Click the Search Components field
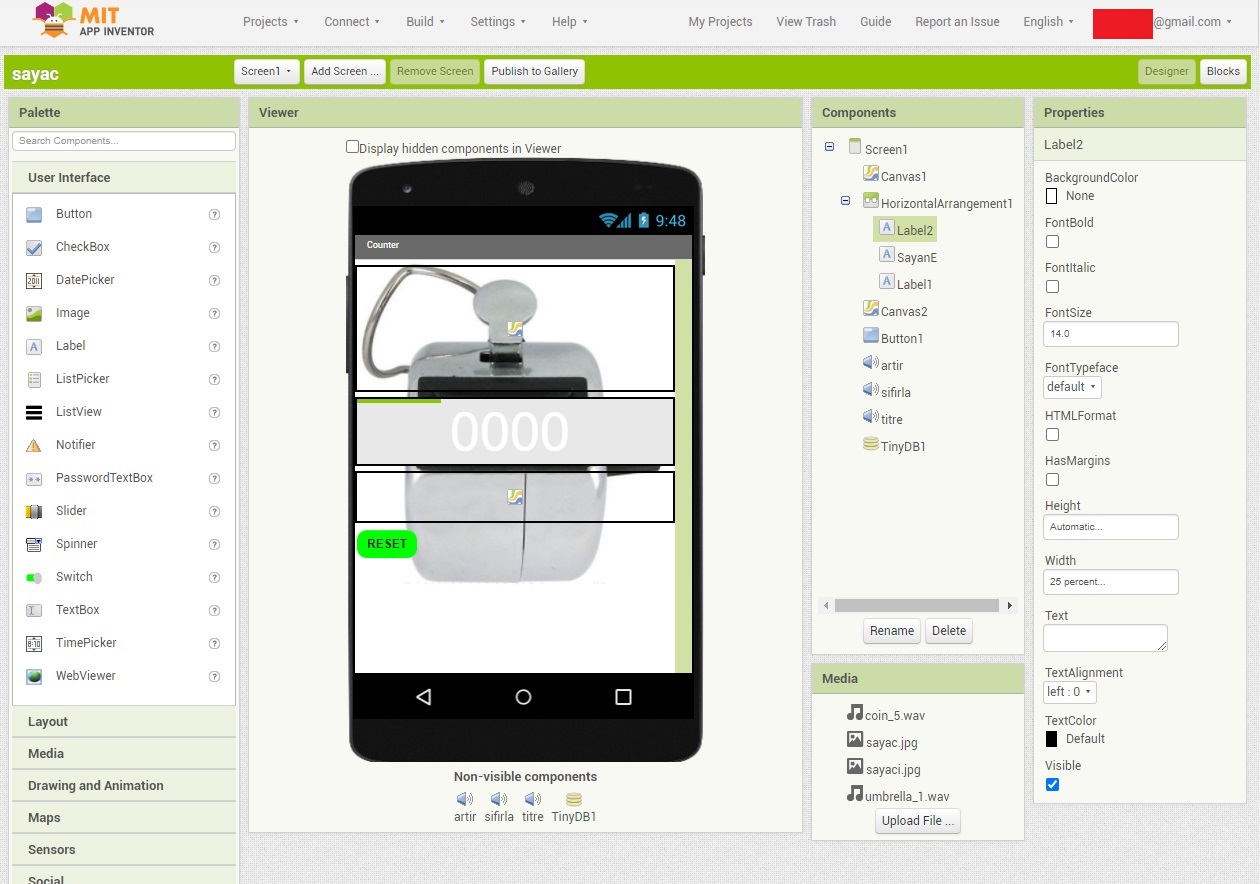The height and width of the screenshot is (884, 1260). pos(124,141)
